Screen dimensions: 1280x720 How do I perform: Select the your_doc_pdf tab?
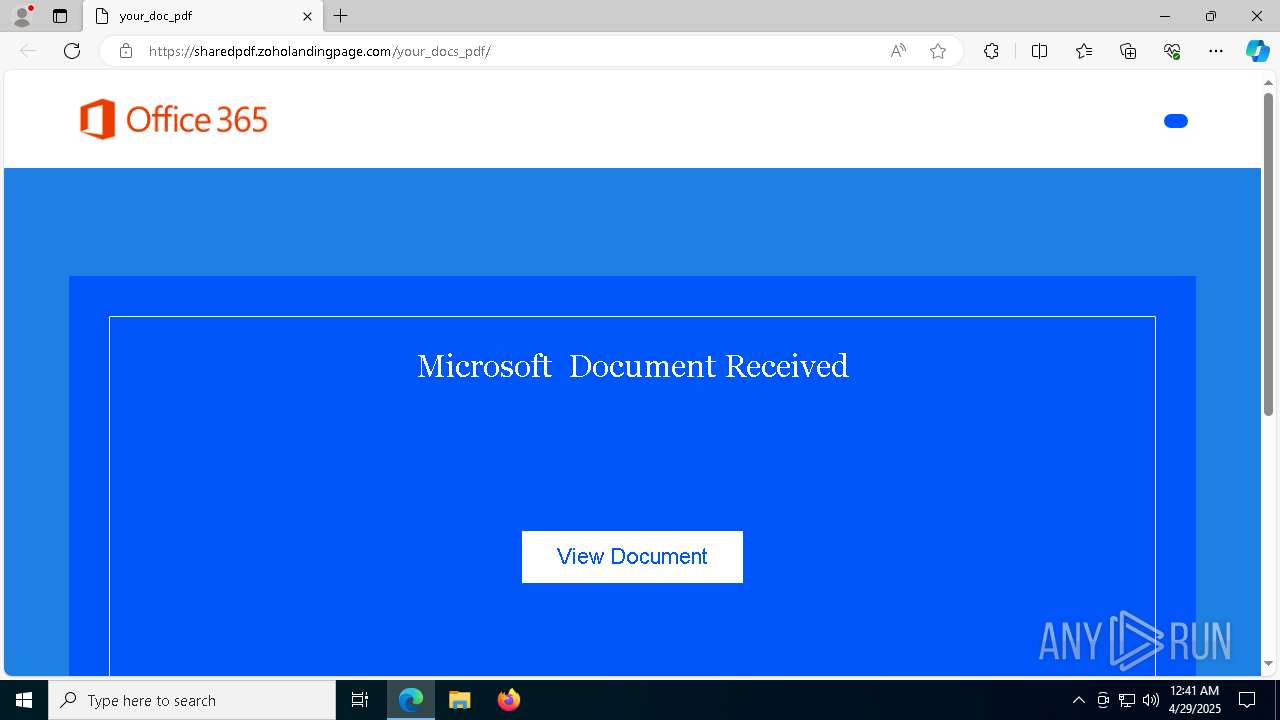[x=203, y=16]
